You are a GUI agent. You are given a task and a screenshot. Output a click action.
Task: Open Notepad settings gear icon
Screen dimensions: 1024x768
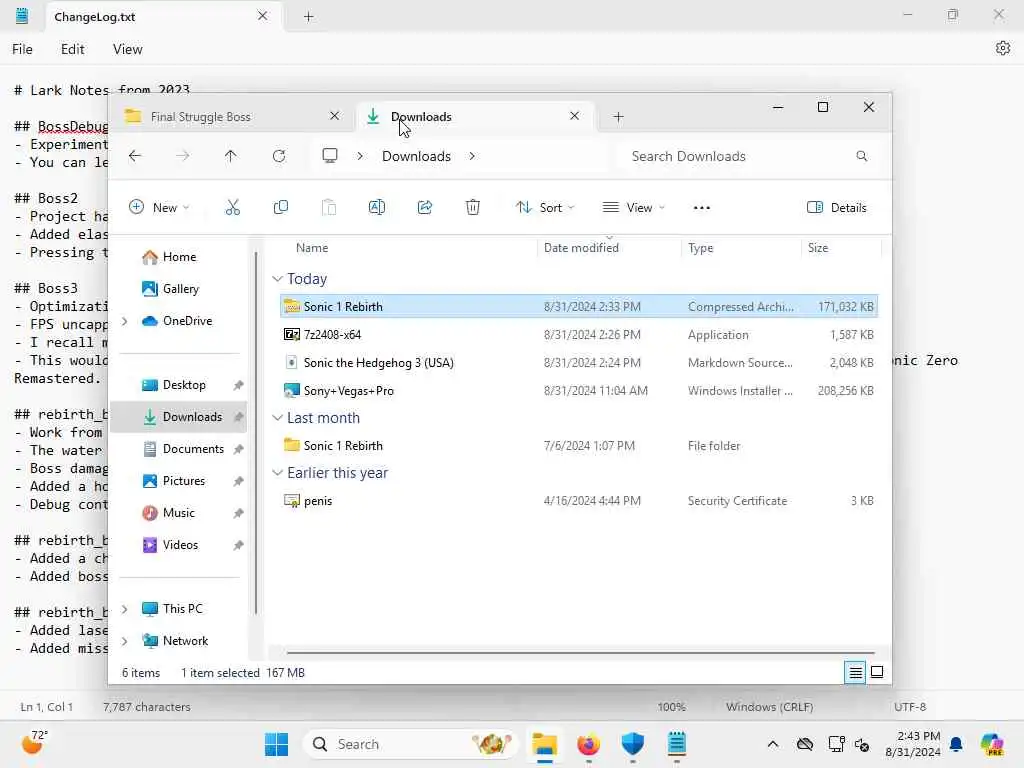1002,48
